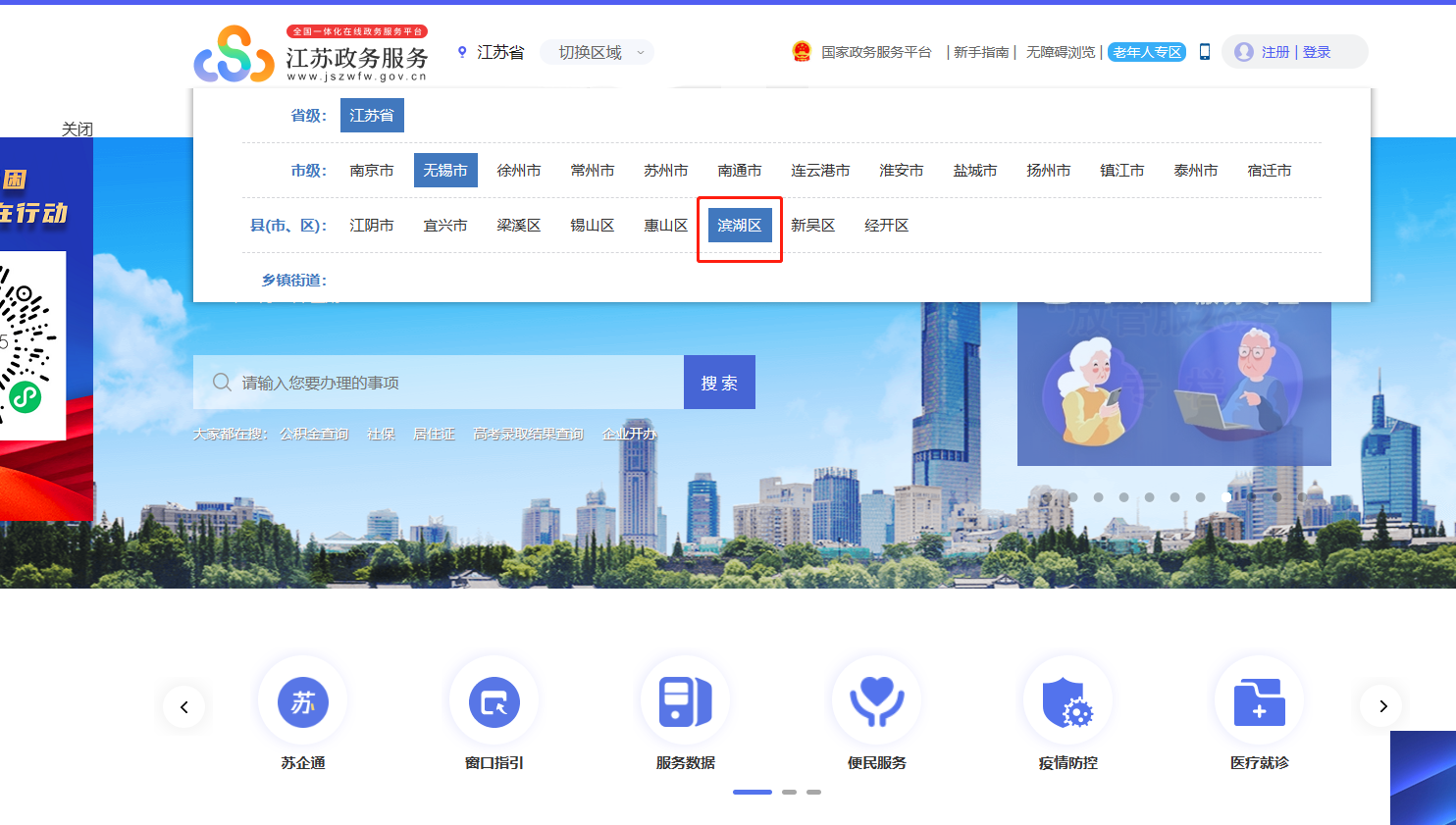
Task: Open the 服务数据 icon
Action: (685, 702)
